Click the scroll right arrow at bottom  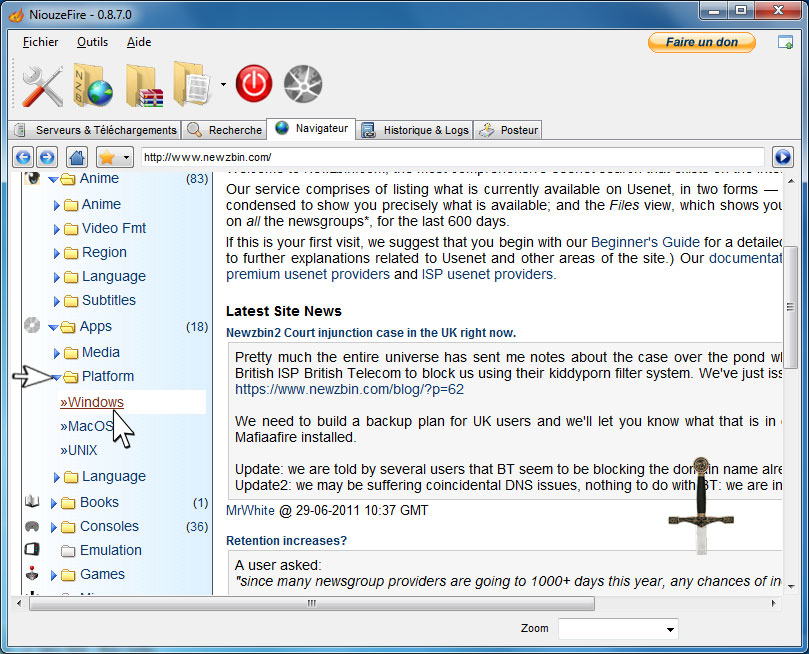pos(773,603)
